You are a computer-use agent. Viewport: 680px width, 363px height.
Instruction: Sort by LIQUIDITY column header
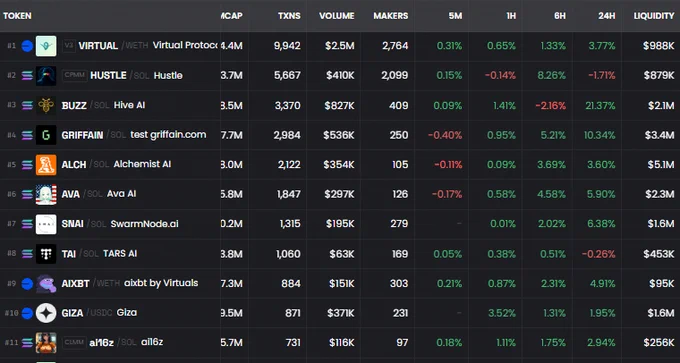[x=654, y=16]
